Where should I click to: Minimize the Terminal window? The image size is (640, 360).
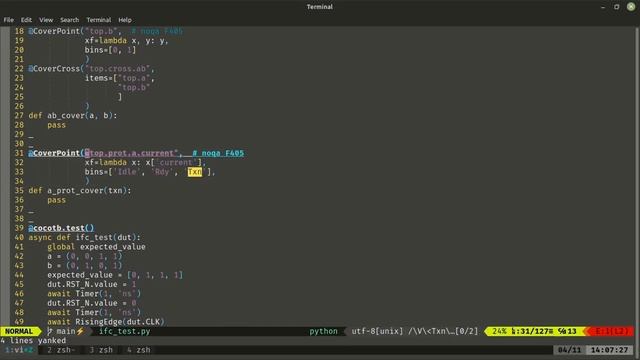click(603, 7)
